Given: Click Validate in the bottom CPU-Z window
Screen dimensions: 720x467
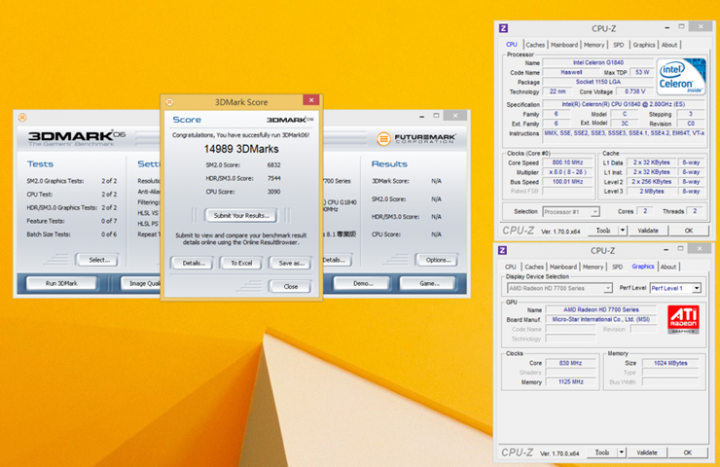Looking at the screenshot, I should (647, 452).
